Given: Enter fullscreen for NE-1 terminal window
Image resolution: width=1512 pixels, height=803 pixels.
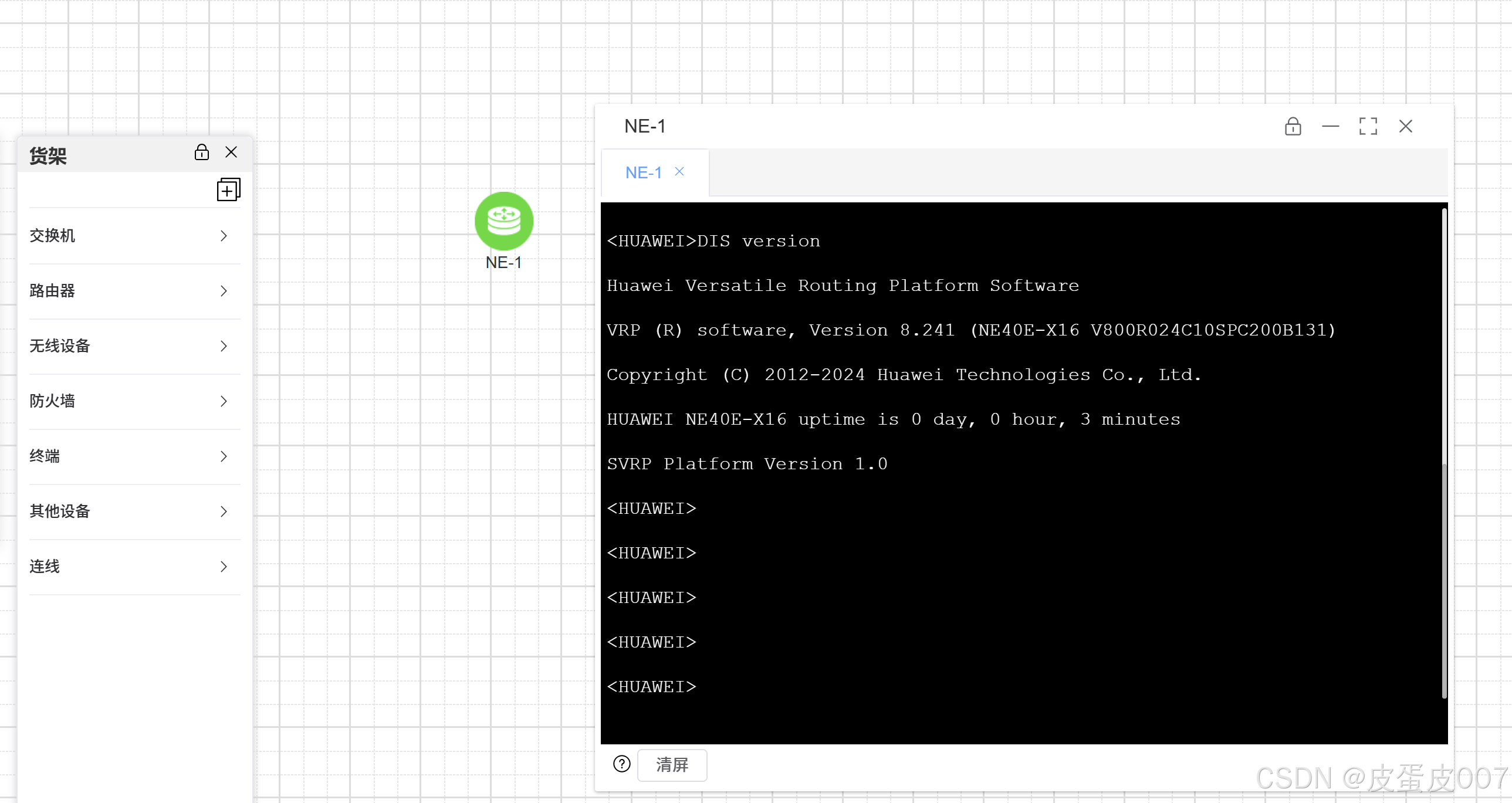Looking at the screenshot, I should [1368, 126].
